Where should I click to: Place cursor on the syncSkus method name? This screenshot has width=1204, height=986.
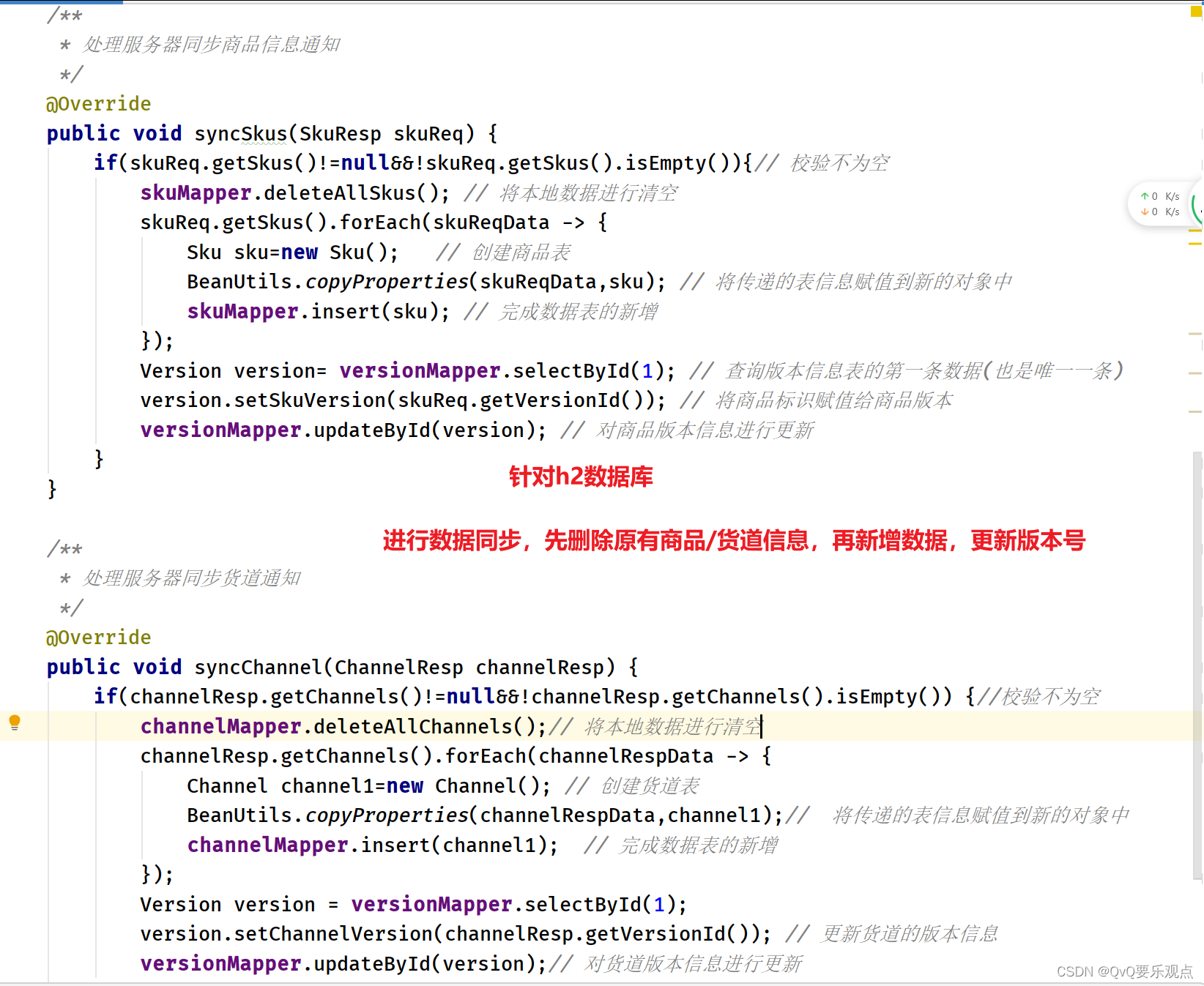(x=241, y=134)
